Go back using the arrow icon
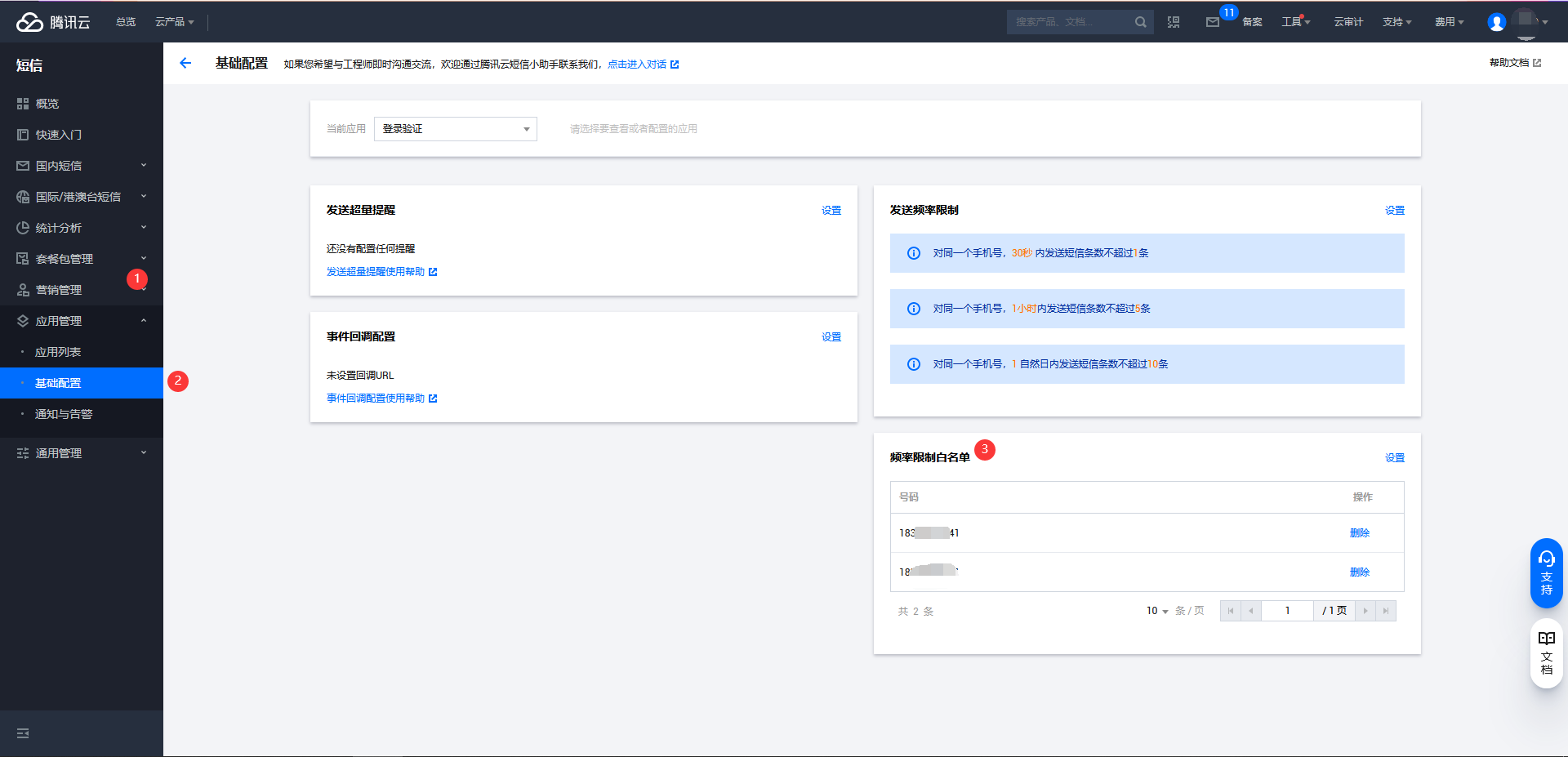Screen dimensions: 1568x757 pos(185,63)
